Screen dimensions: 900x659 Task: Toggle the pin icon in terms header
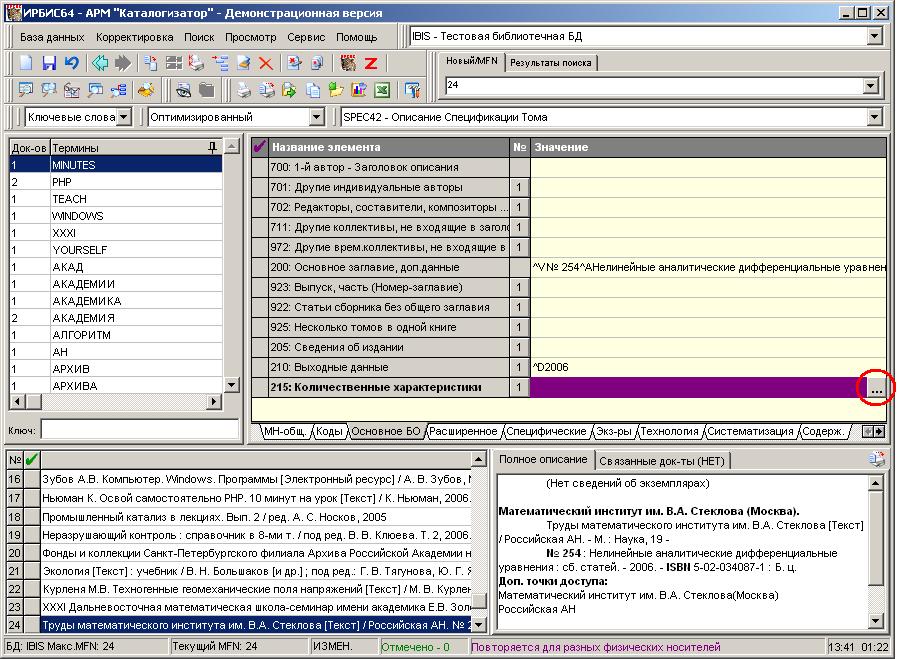click(x=212, y=148)
